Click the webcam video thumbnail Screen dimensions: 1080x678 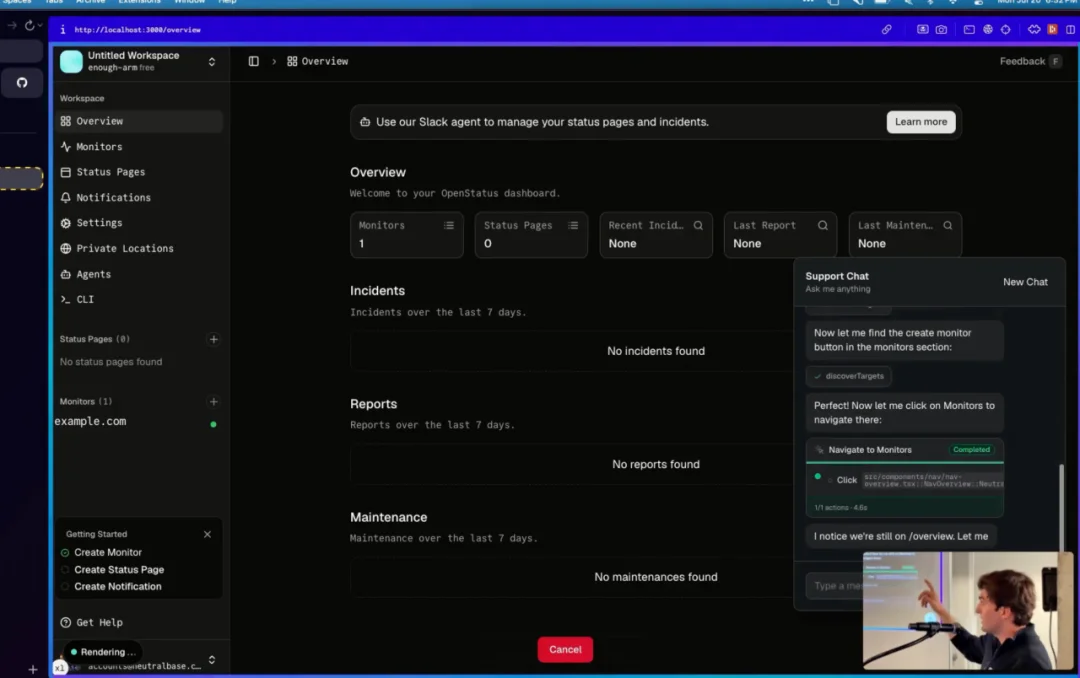968,610
